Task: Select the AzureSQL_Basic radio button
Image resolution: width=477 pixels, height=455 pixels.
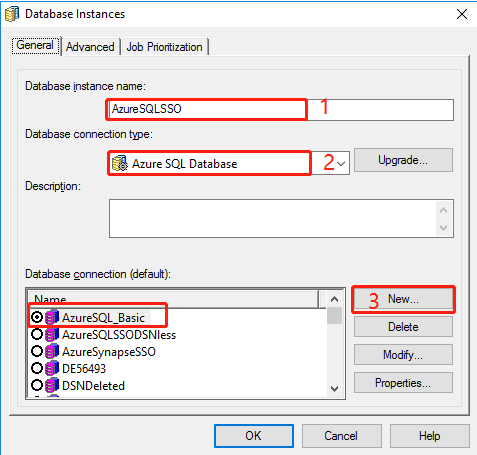Action: pos(37,317)
